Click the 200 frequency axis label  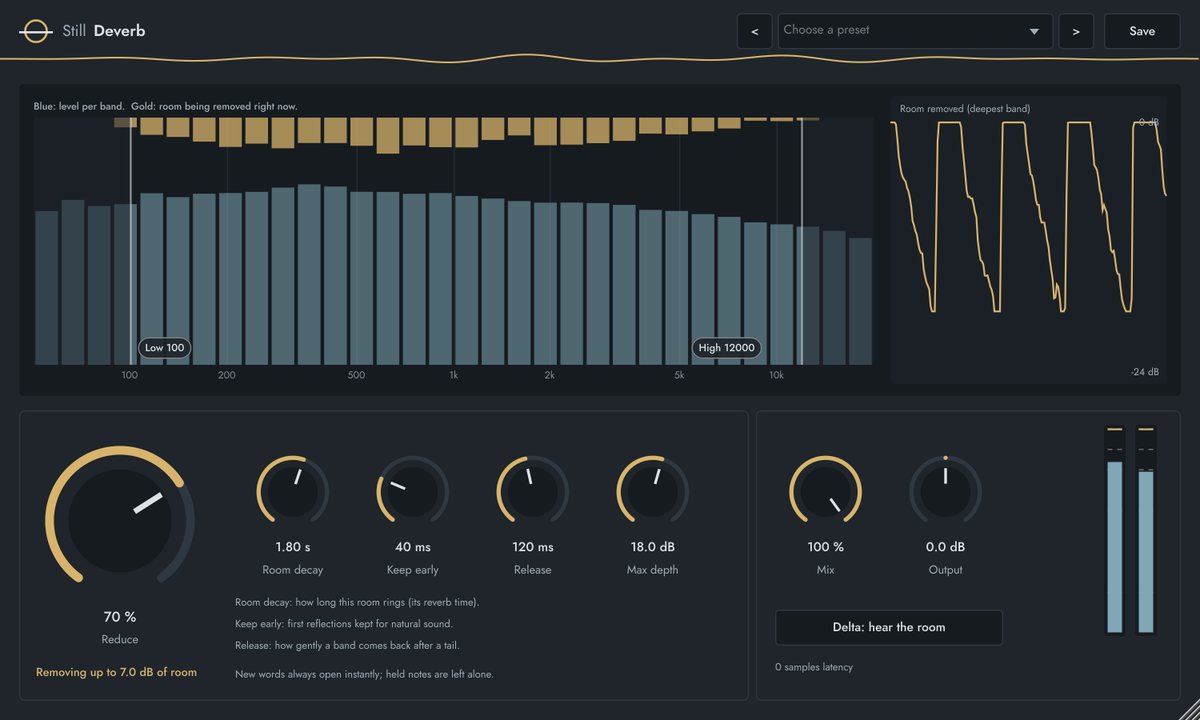227,375
